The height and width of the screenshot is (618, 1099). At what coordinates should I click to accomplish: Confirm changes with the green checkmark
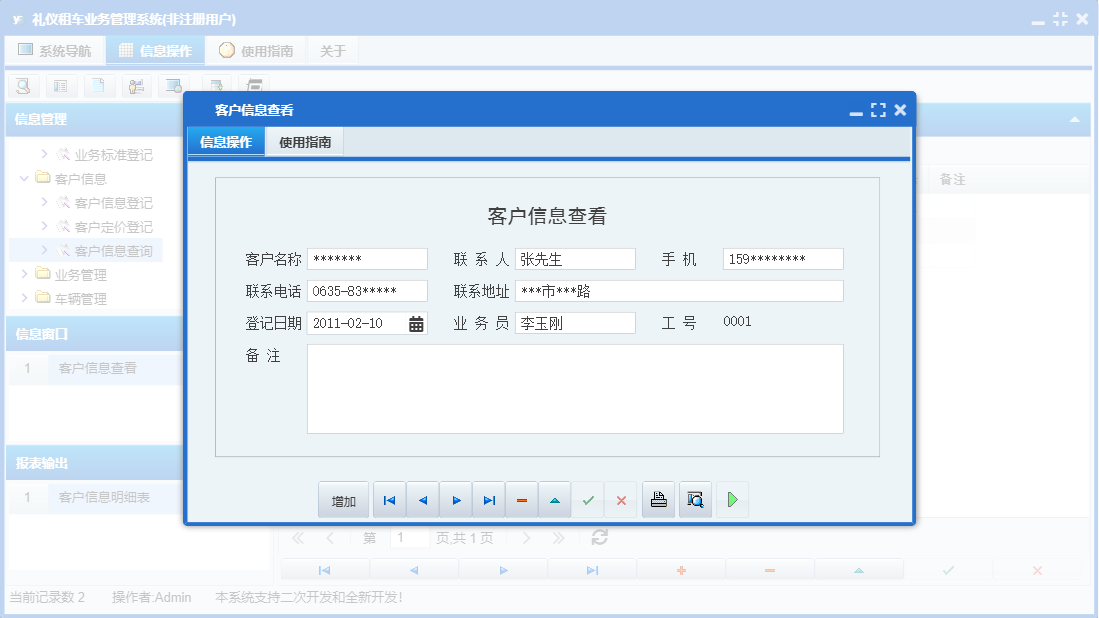588,499
